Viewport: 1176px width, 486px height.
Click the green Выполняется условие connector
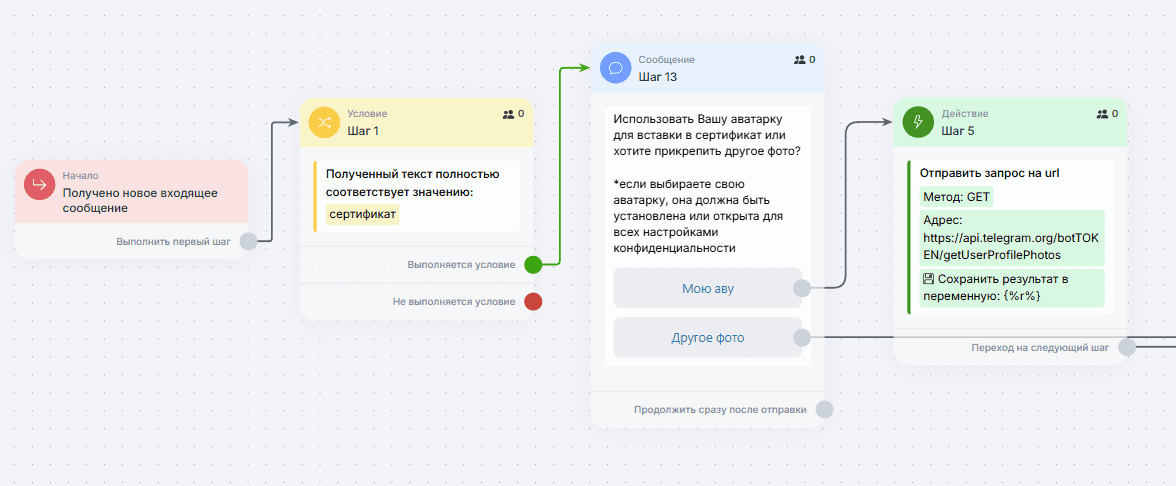pyautogui.click(x=533, y=265)
